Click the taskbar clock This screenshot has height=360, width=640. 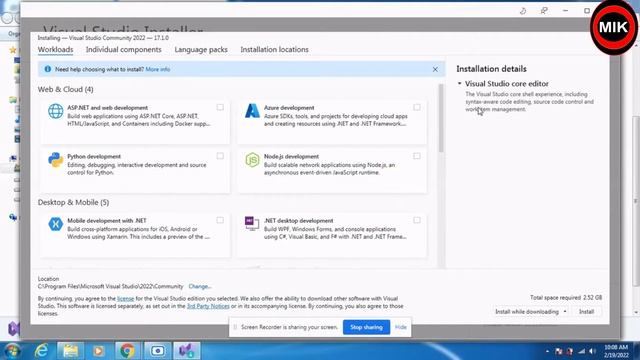pos(616,351)
